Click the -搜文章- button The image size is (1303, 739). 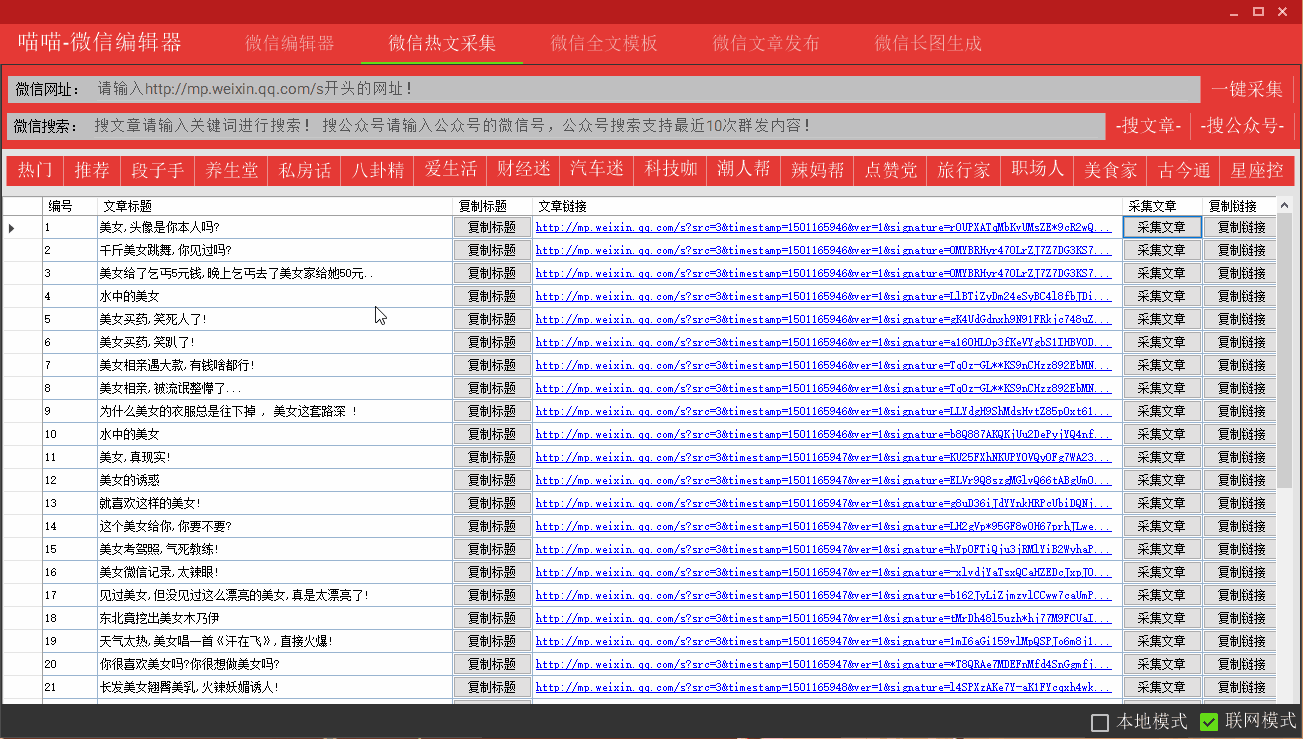1149,126
